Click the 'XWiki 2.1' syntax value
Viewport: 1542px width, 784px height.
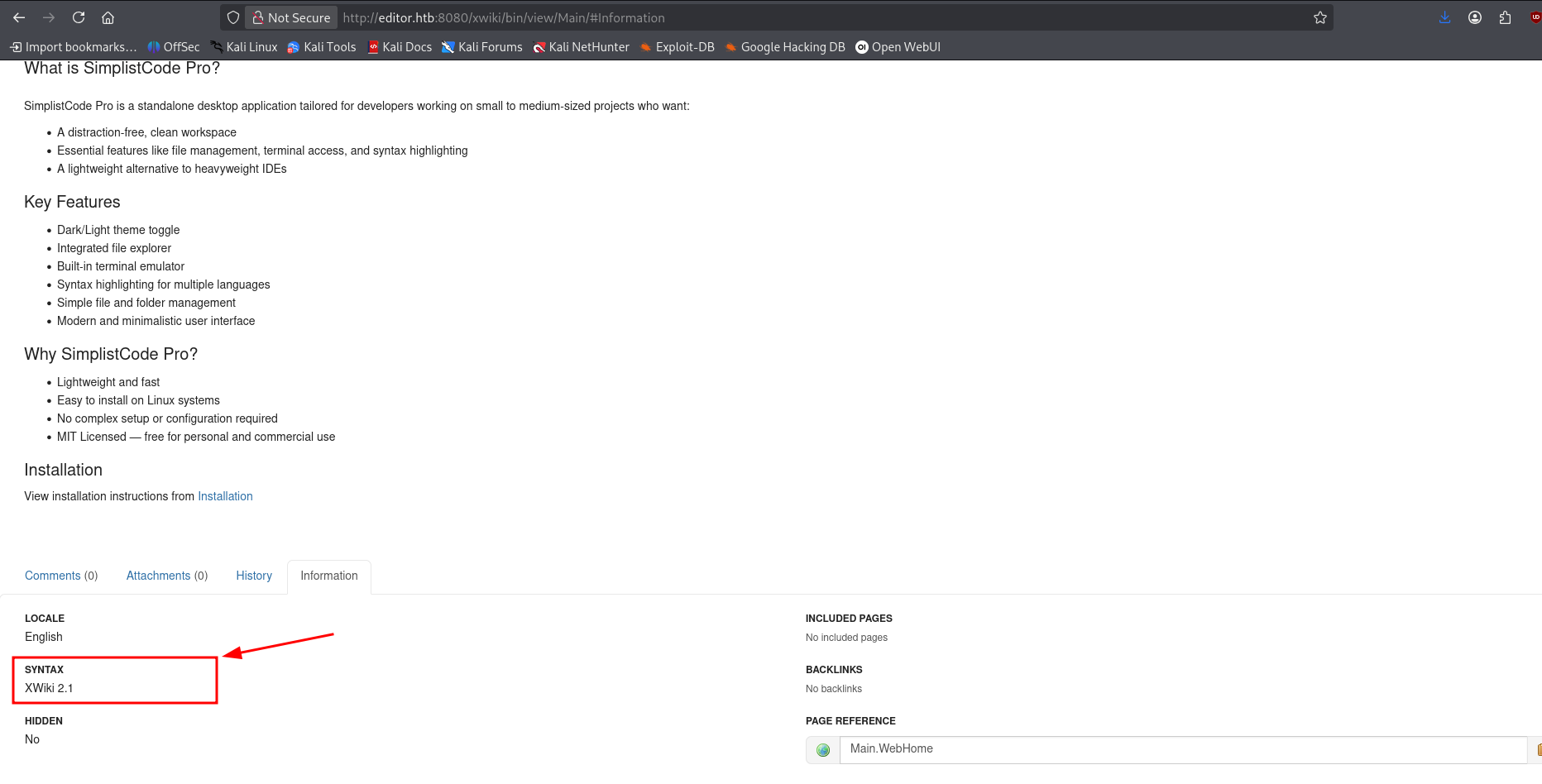[x=49, y=688]
